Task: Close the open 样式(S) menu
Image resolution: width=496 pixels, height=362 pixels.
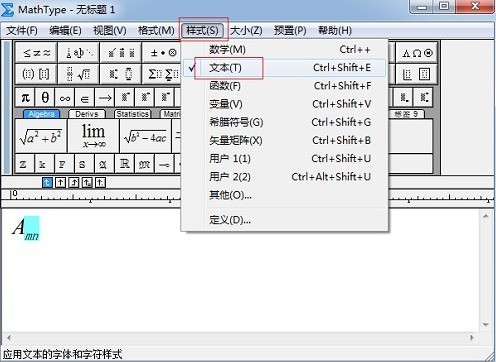Action: pos(203,31)
